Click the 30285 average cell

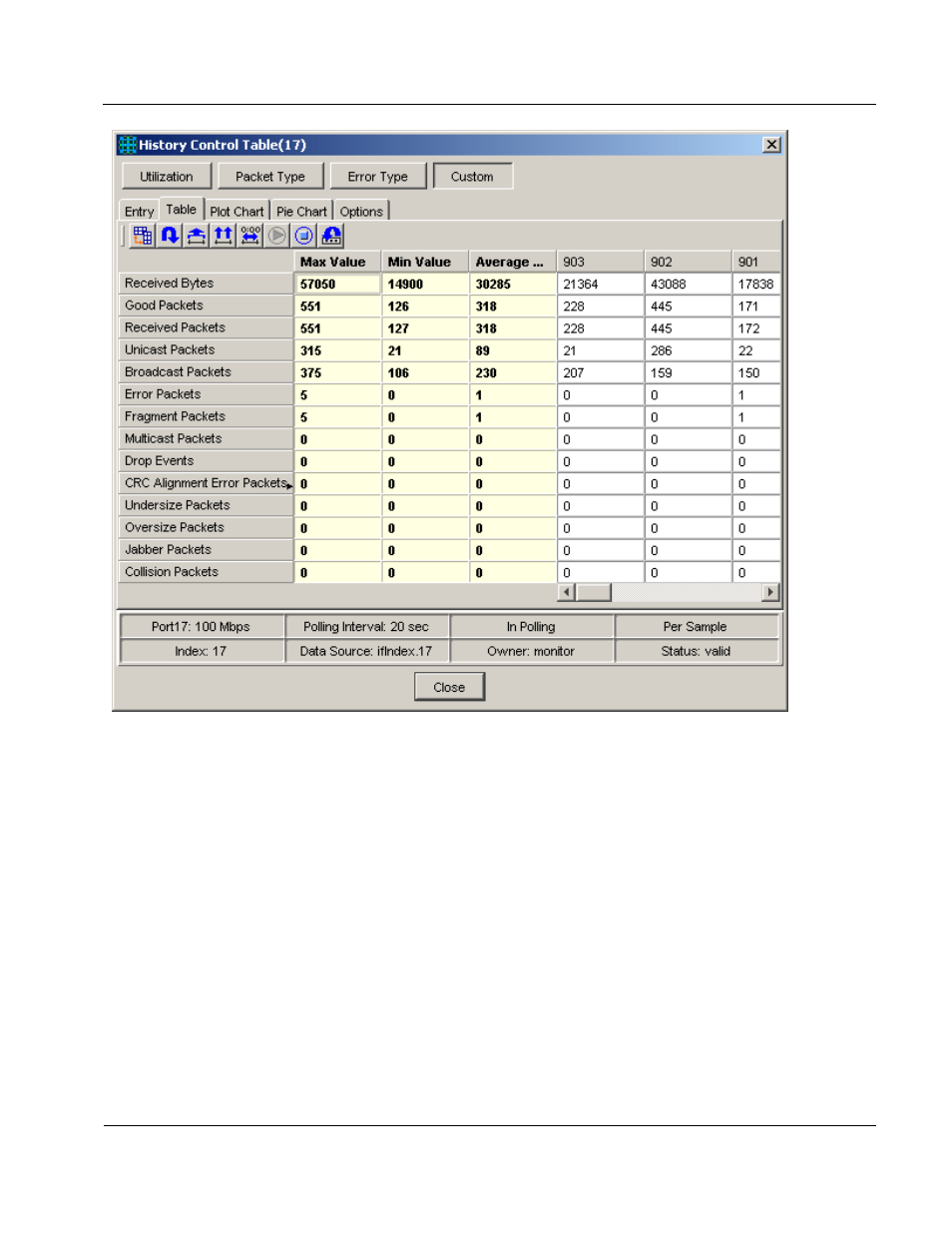[513, 285]
